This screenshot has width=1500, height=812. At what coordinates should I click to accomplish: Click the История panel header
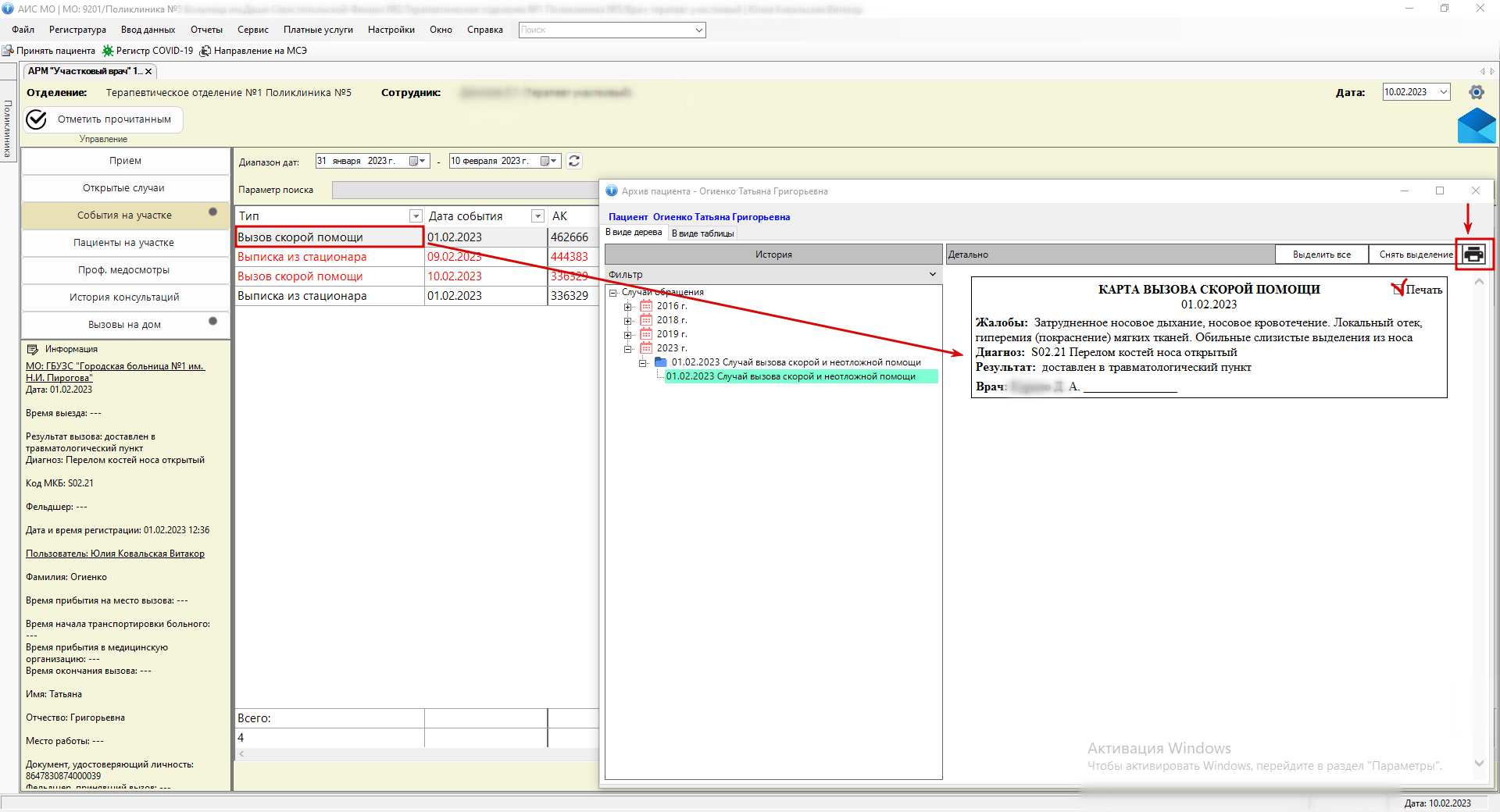773,255
